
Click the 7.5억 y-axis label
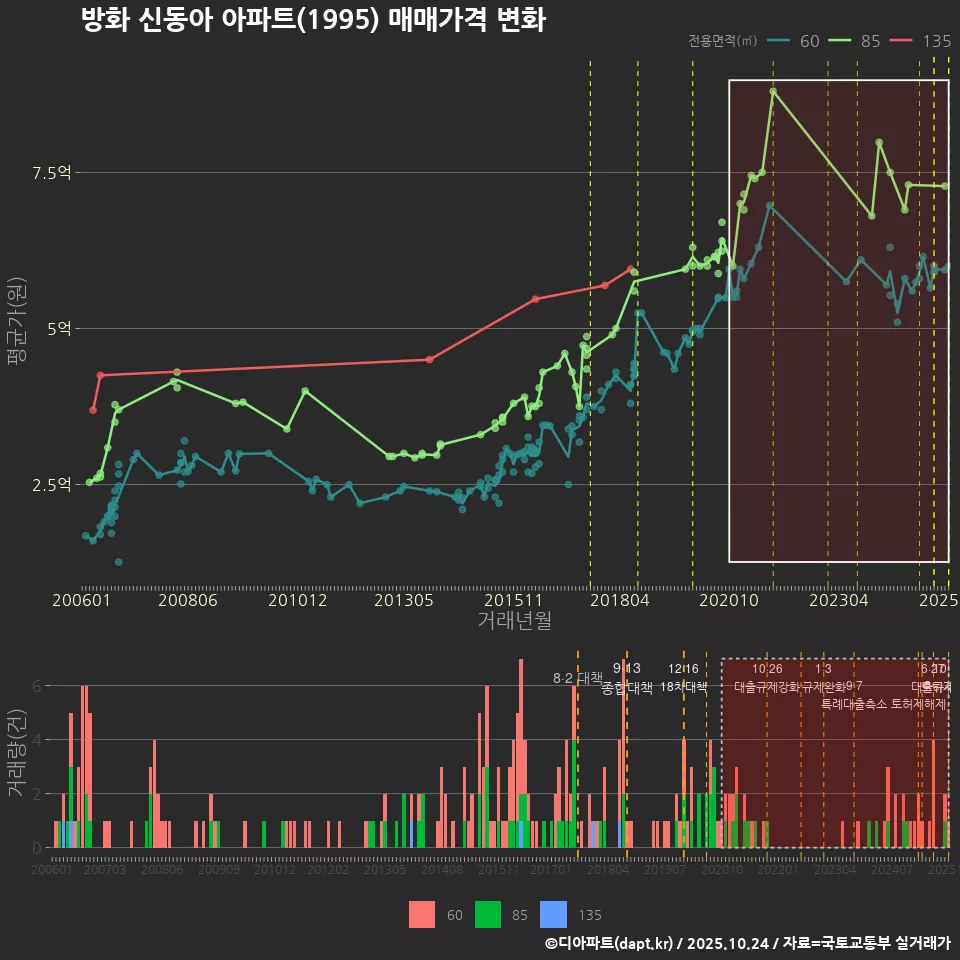(51, 173)
